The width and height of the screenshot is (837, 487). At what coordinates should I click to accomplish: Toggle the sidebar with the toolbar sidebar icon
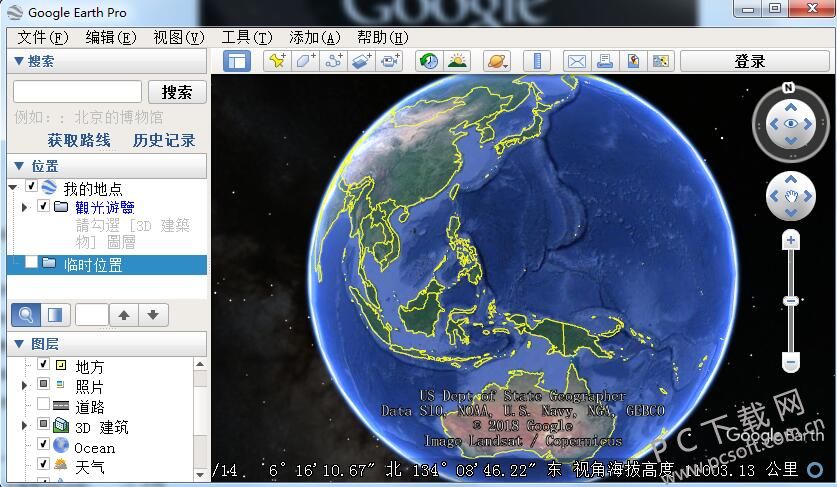coord(236,61)
